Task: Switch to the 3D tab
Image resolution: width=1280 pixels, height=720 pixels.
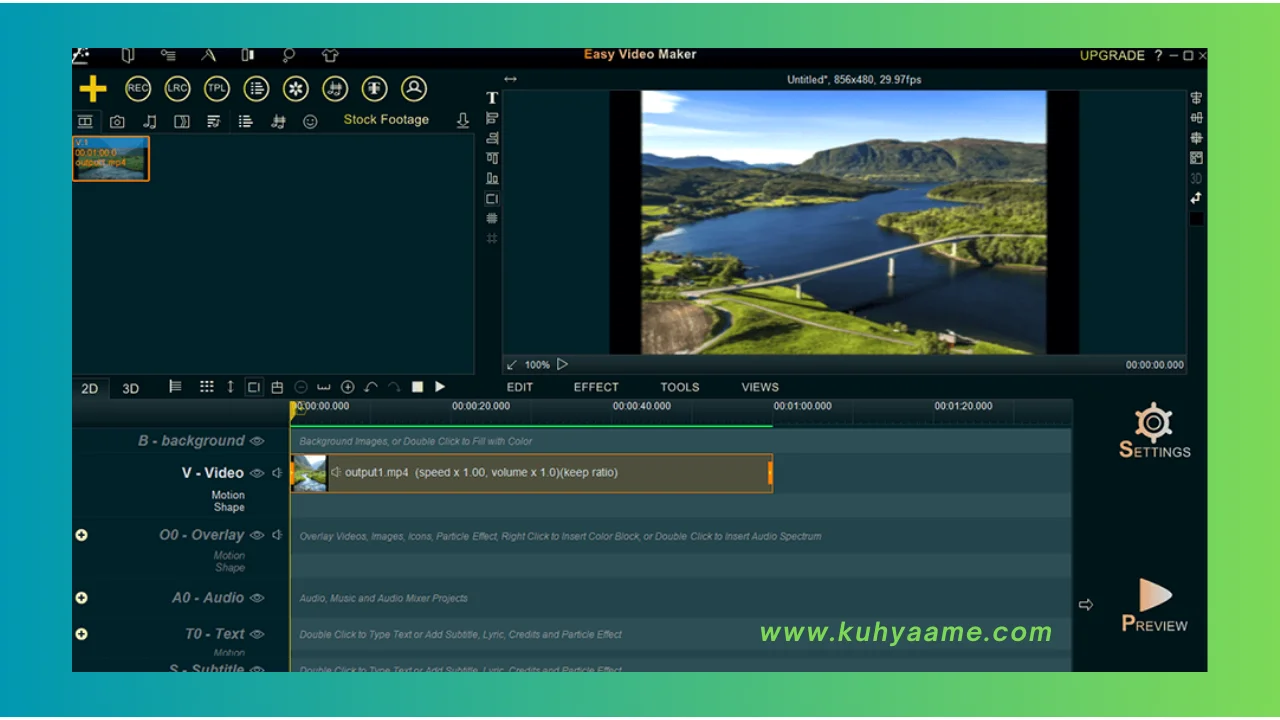Action: [130, 388]
